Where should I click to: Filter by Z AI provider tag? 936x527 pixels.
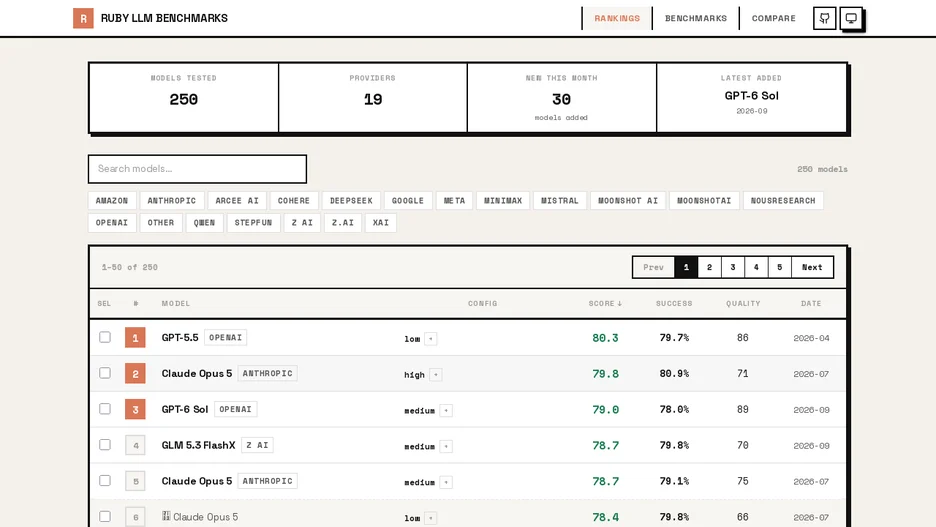(x=302, y=223)
